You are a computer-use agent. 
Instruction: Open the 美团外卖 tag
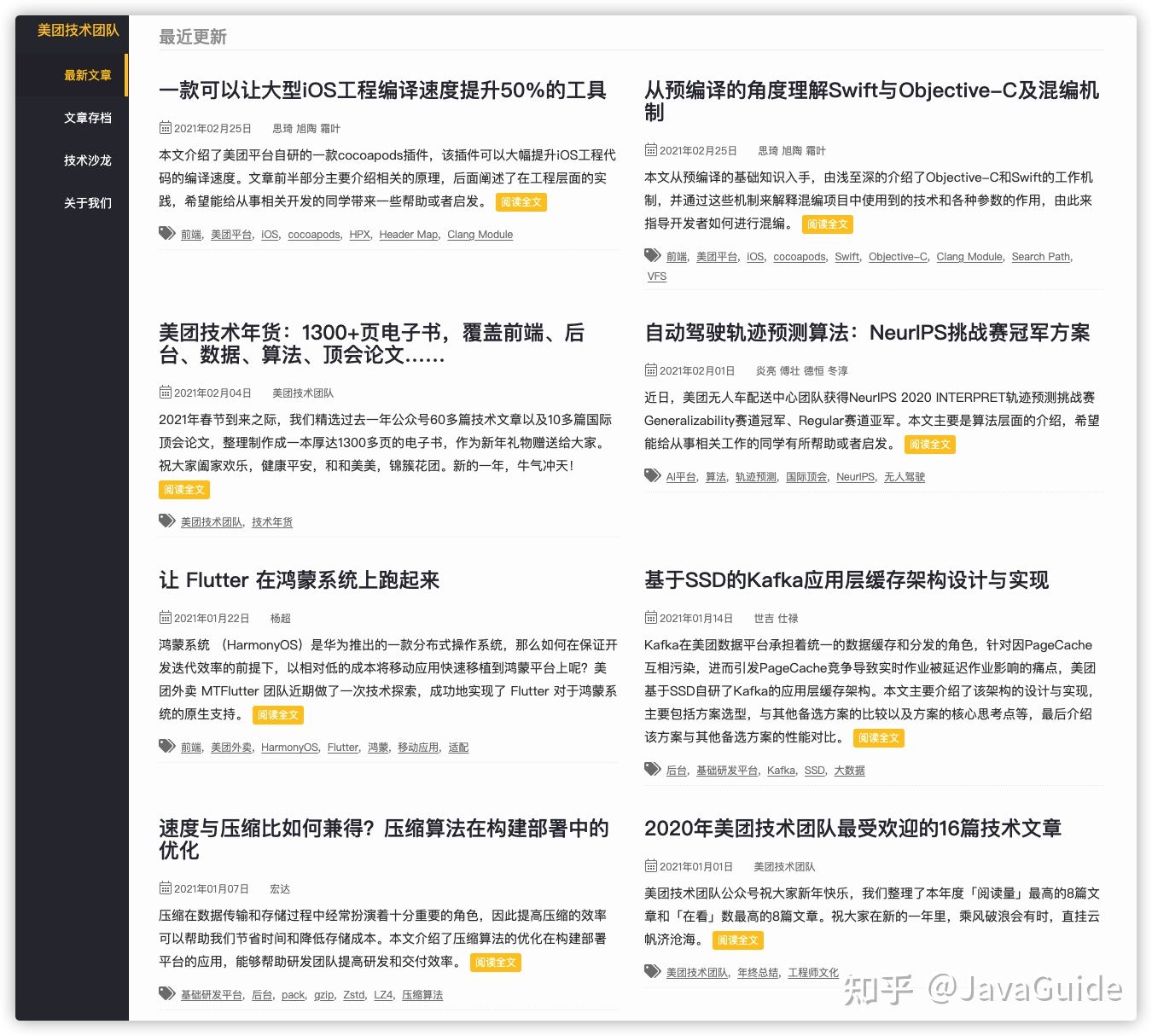click(231, 748)
